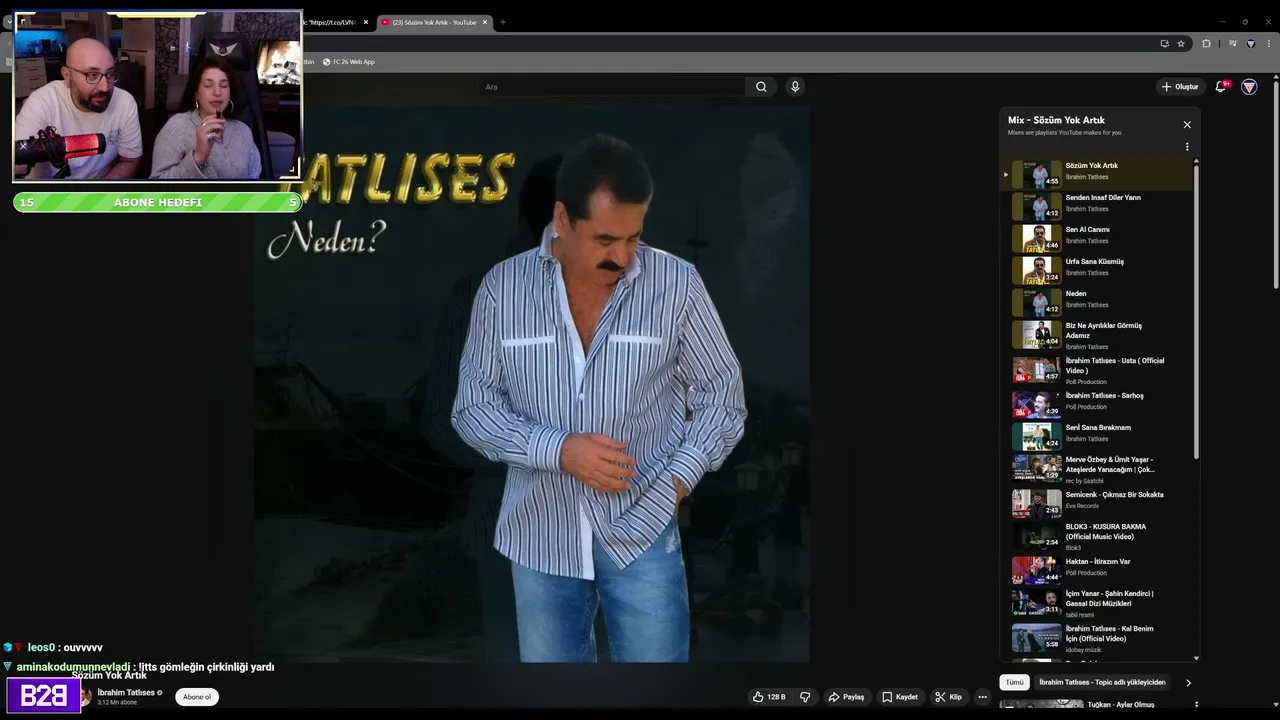Click Sözüm Yok Artık thumbnail in playlist
This screenshot has height=720, width=1280.
(1037, 174)
